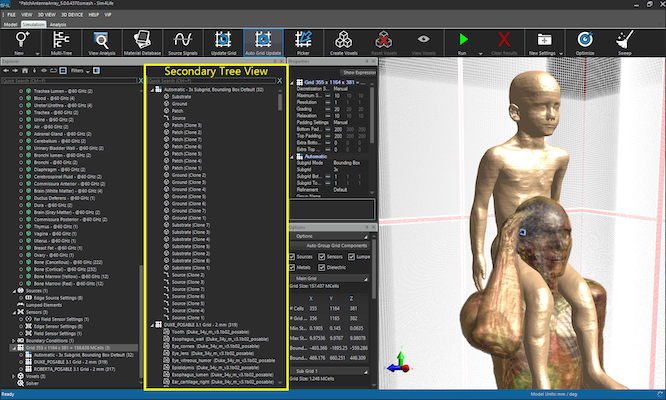The height and width of the screenshot is (400, 666).
Task: Collapse the Sources tree node
Action: [14, 291]
